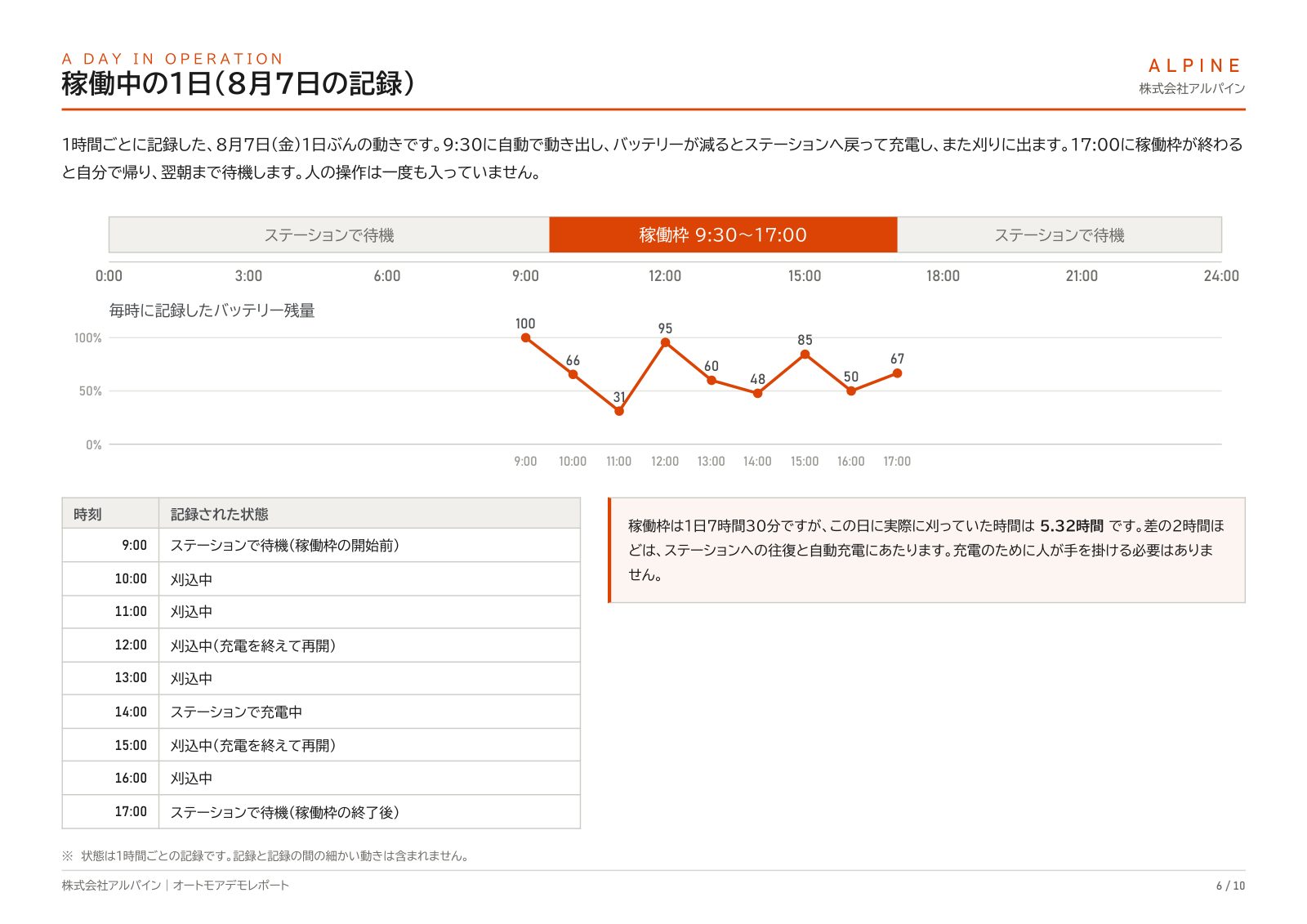This screenshot has width=1307, height=924.
Task: Click the 6 / 10 page number
Action: (1230, 886)
